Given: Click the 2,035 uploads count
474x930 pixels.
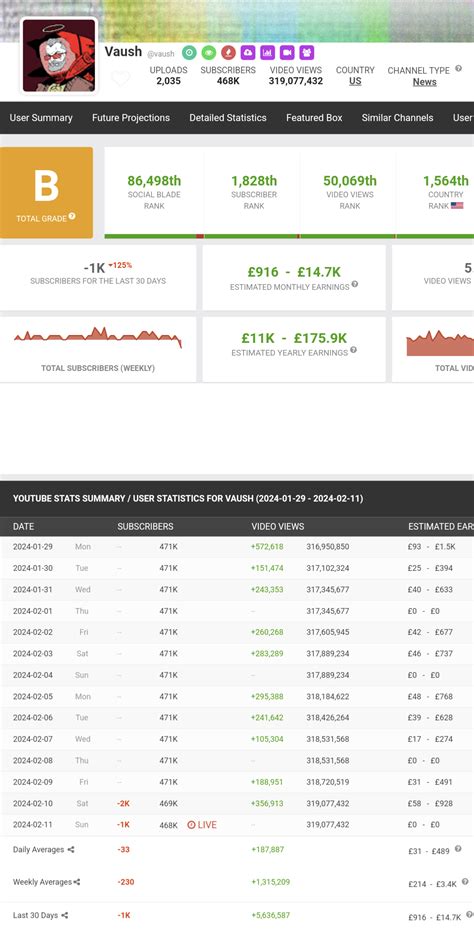Looking at the screenshot, I should pyautogui.click(x=168, y=81).
